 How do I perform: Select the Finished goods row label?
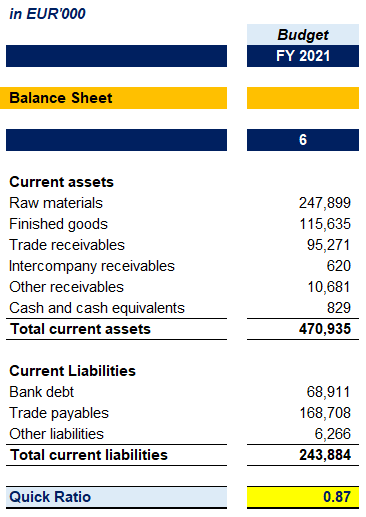(x=58, y=224)
